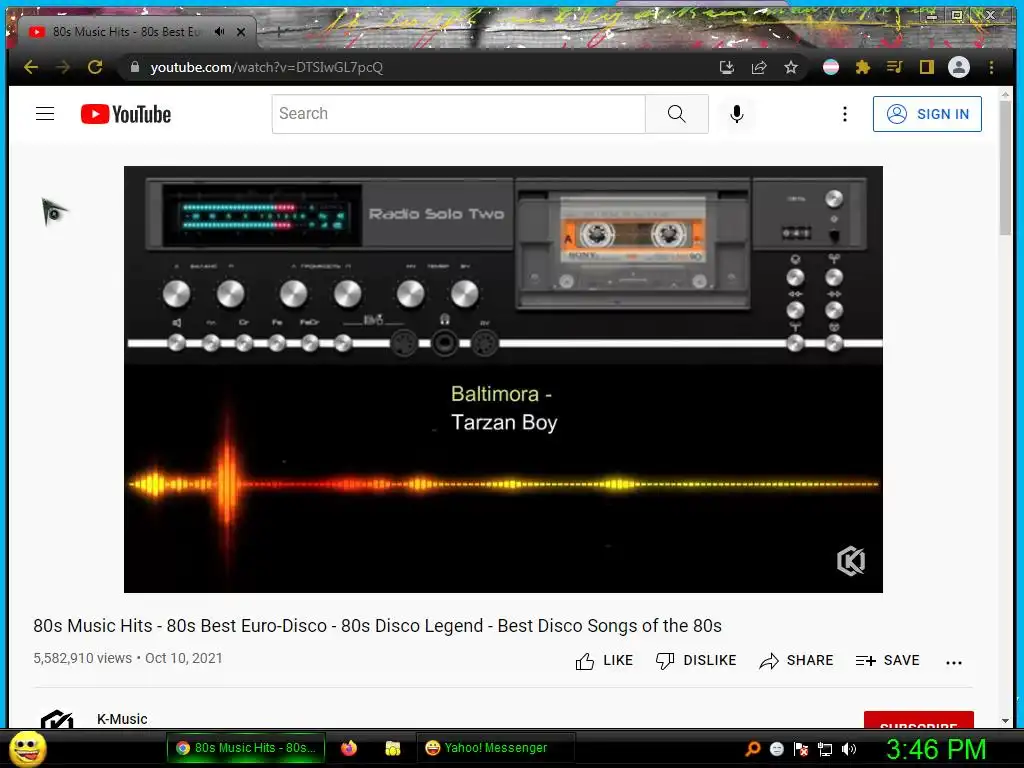The height and width of the screenshot is (768, 1024).
Task: Toggle the browser side panel icon
Action: (927, 67)
